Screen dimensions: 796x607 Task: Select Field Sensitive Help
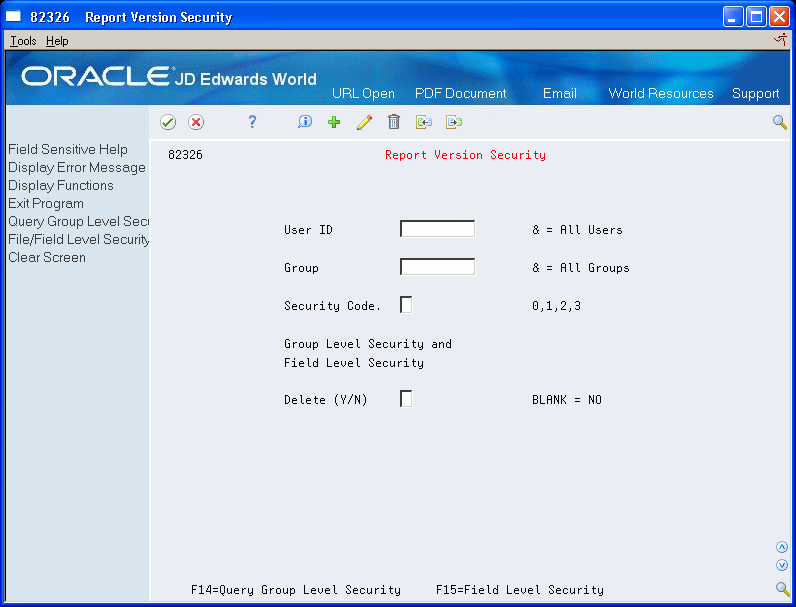[x=68, y=149]
